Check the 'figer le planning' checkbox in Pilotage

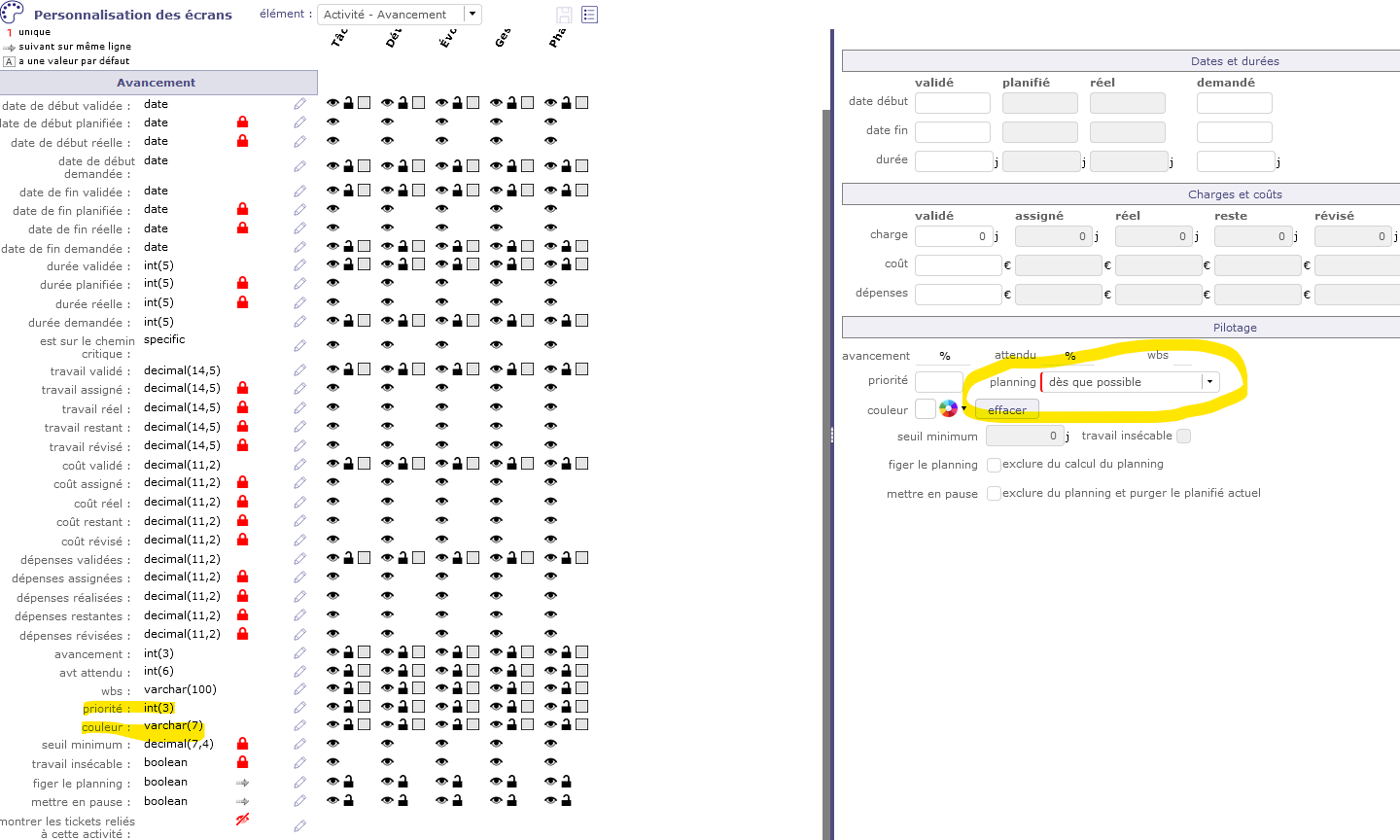coord(994,465)
